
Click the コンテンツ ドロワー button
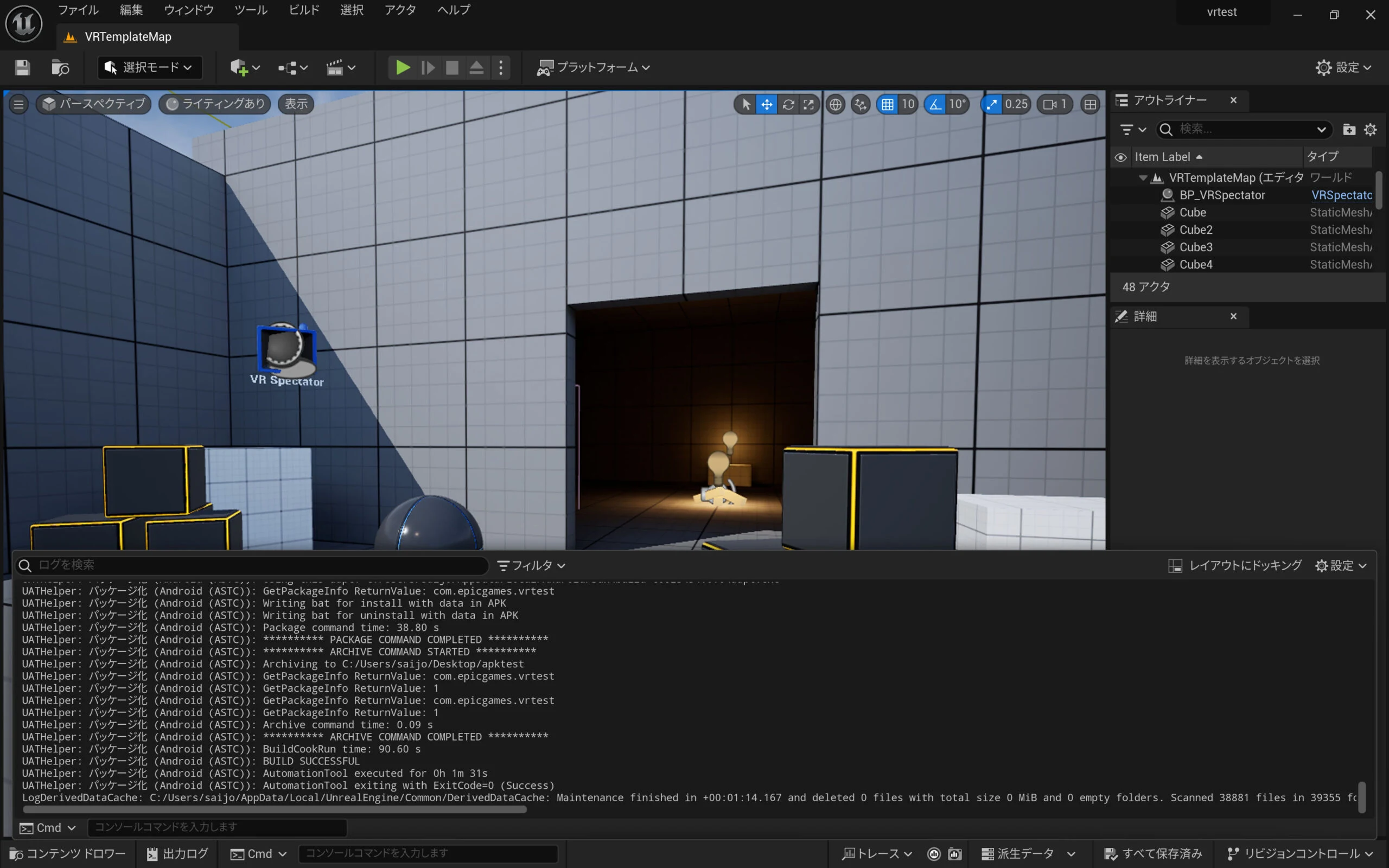pyautogui.click(x=68, y=854)
